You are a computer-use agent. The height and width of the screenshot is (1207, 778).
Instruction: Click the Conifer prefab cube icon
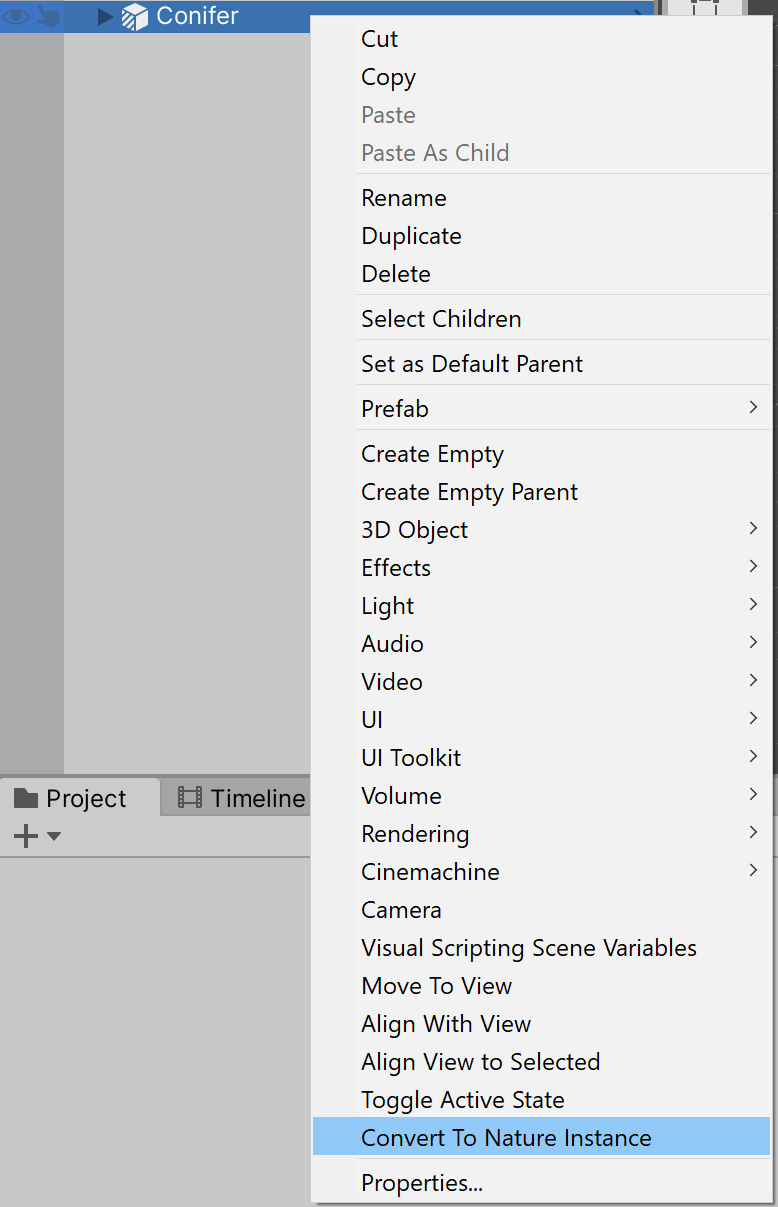pos(134,17)
